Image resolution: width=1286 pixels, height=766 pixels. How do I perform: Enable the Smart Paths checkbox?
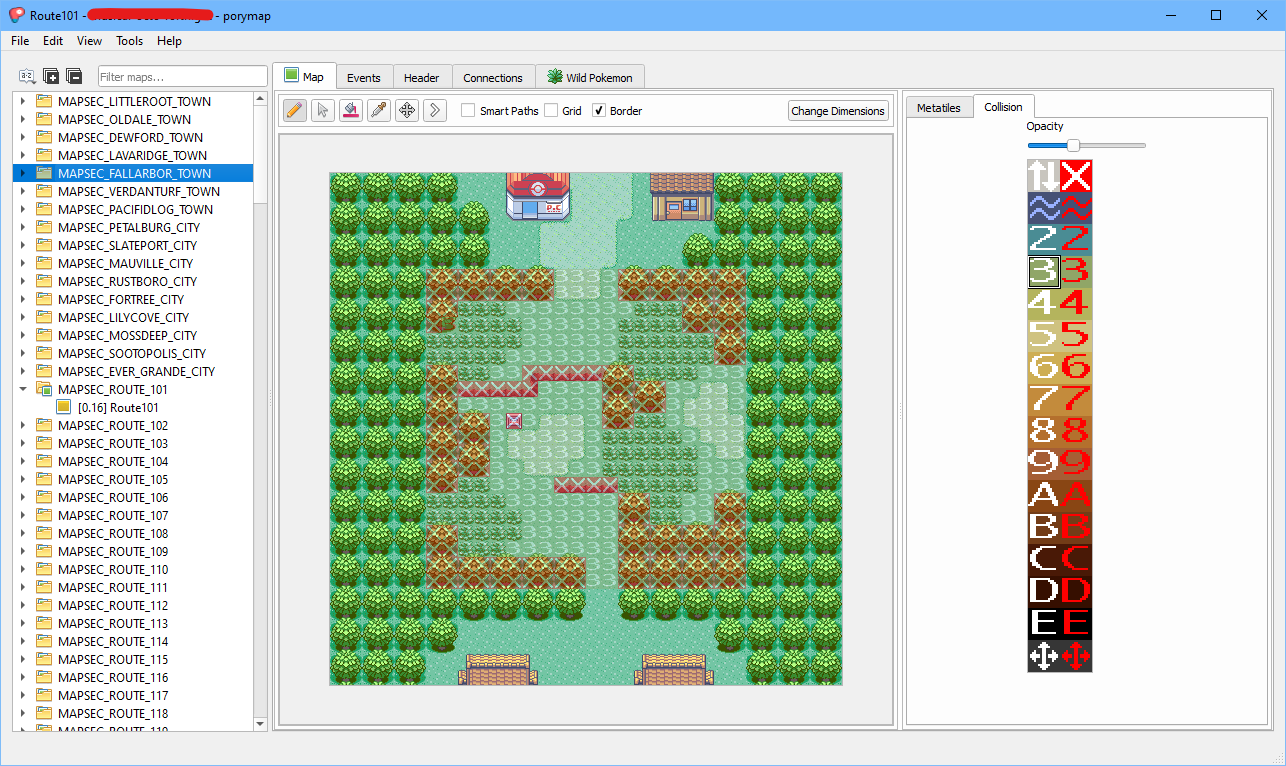[x=468, y=111]
